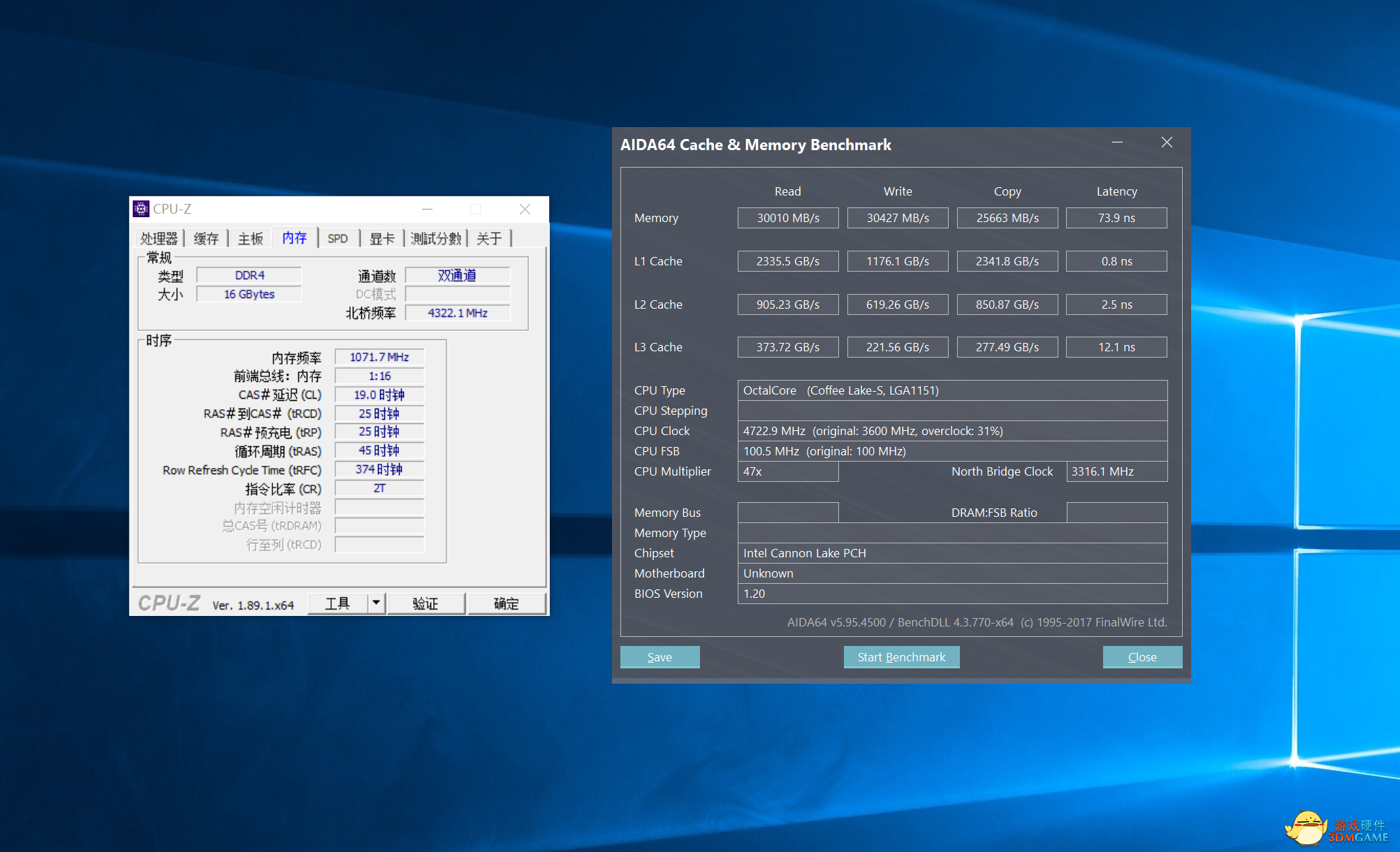Screen dimensions: 1400x852
Task: Click the empty Memory Type field in AIDA64
Action: 952,533
